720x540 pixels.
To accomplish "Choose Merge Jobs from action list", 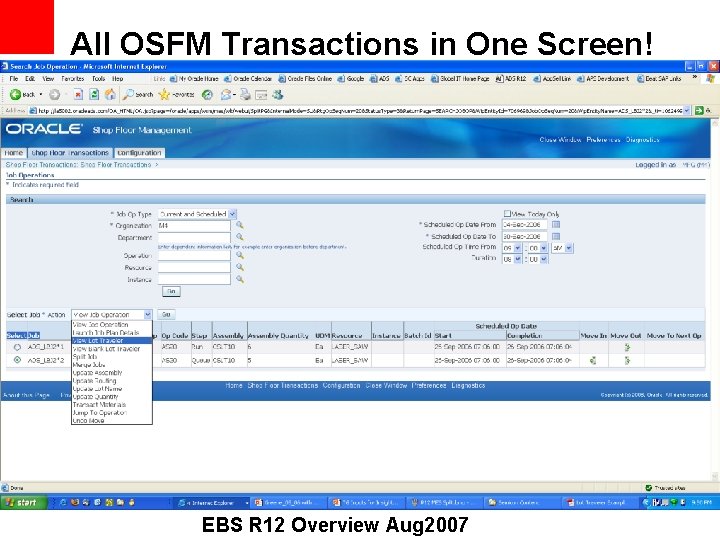I will tap(112, 365).
